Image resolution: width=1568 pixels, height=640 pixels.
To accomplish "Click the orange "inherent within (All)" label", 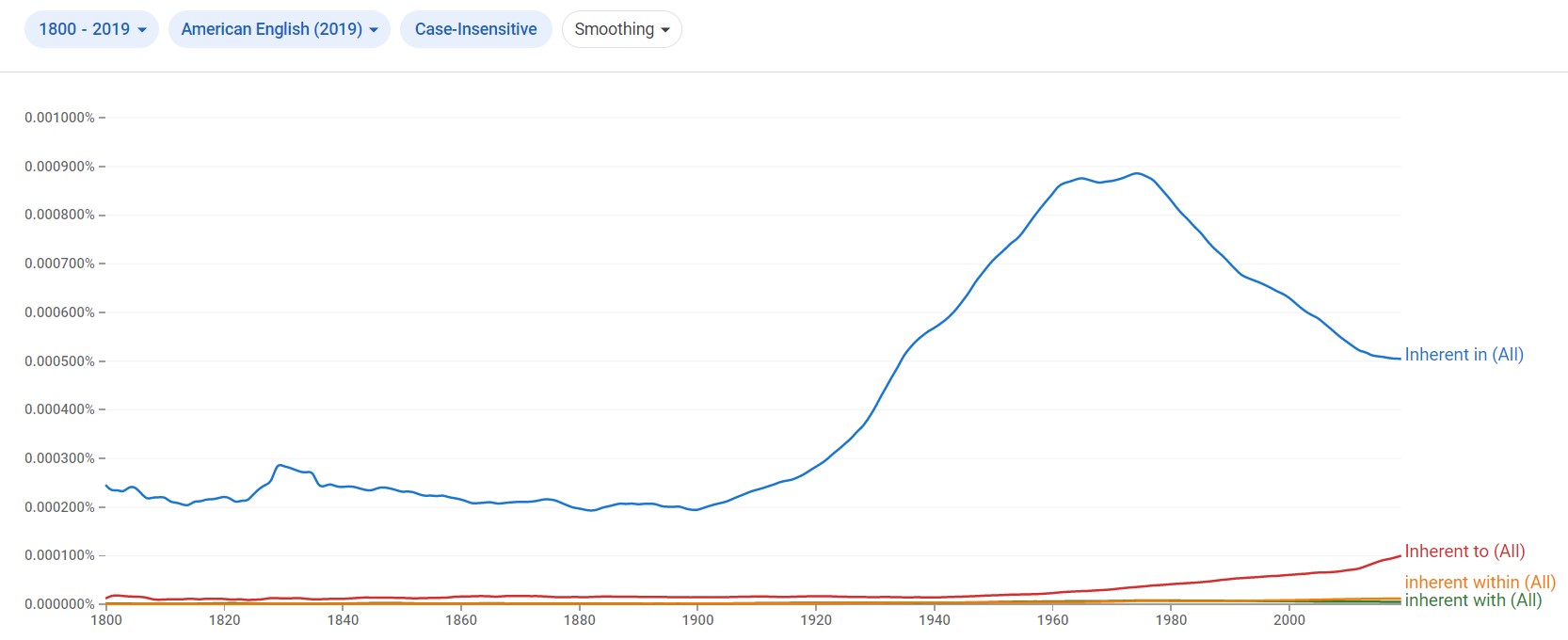I will click(1480, 583).
